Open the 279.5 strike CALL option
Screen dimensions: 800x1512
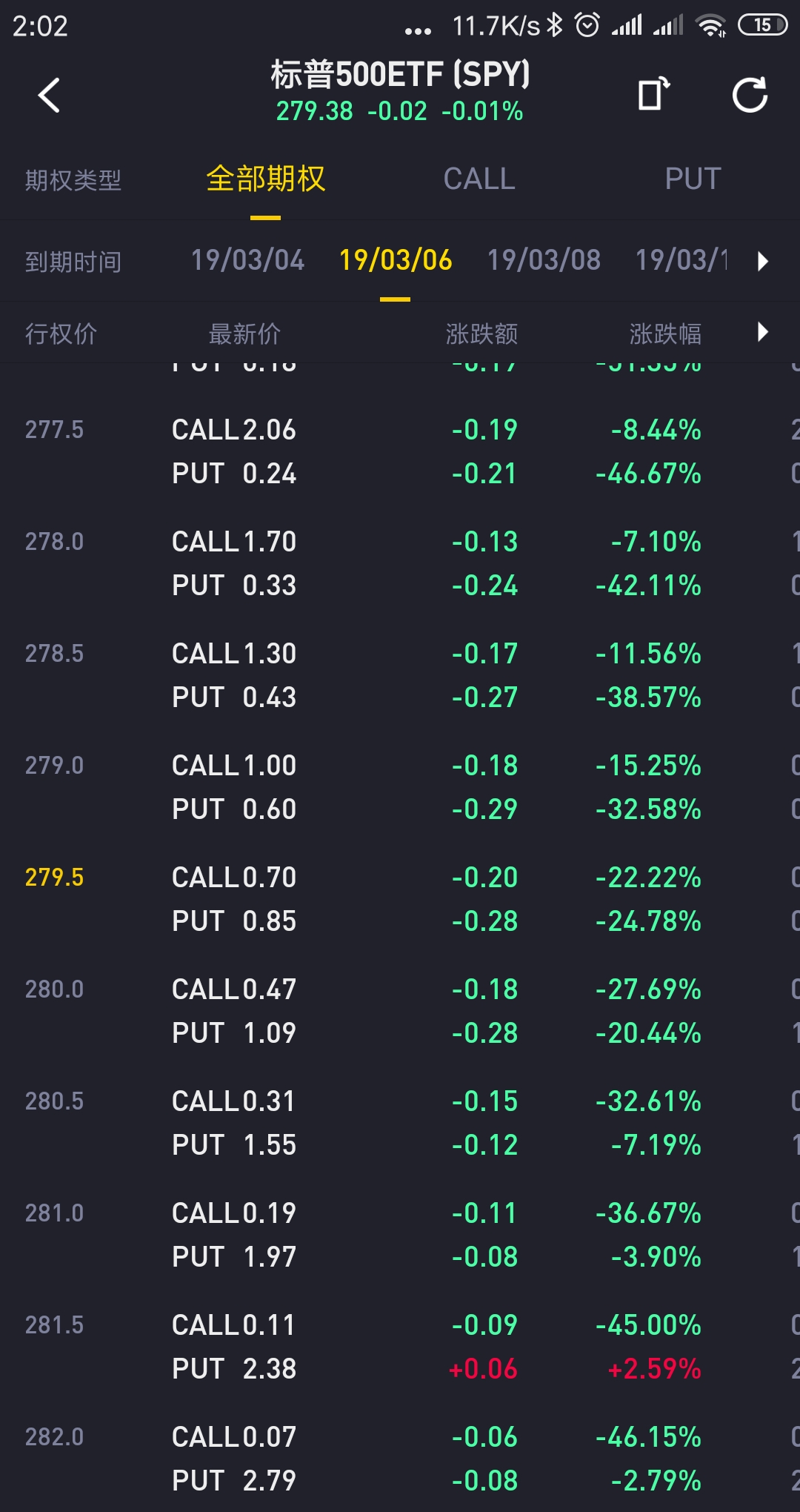point(234,878)
